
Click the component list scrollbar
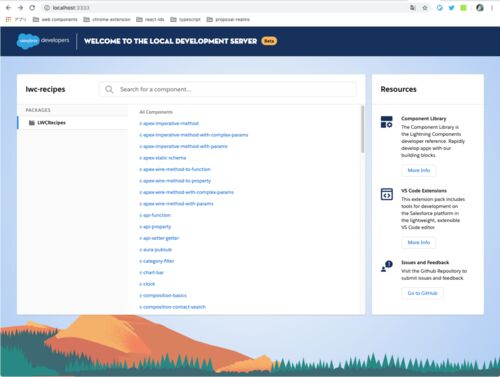[362, 129]
